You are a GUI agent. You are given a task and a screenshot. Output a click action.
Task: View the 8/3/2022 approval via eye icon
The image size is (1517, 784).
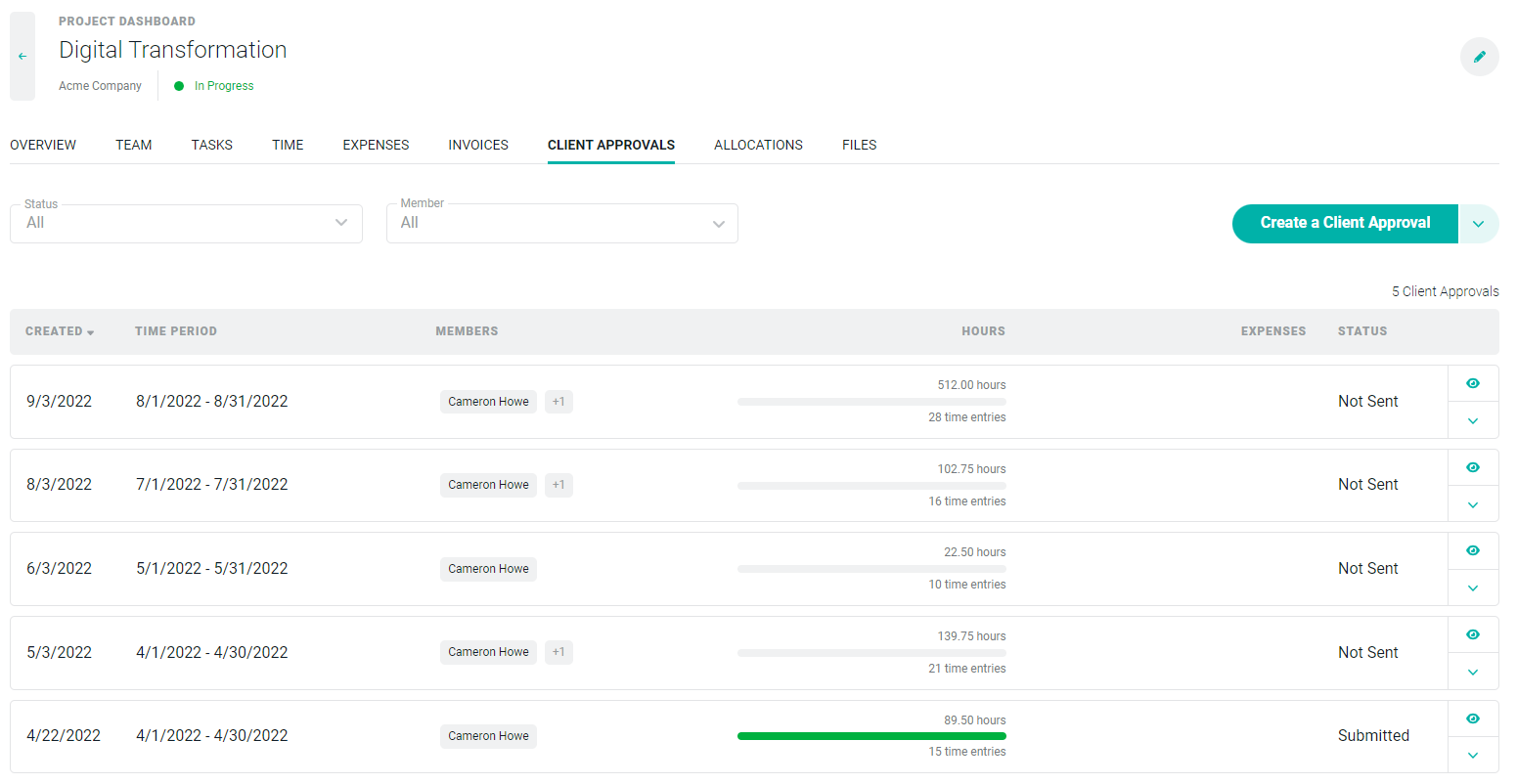1473,467
